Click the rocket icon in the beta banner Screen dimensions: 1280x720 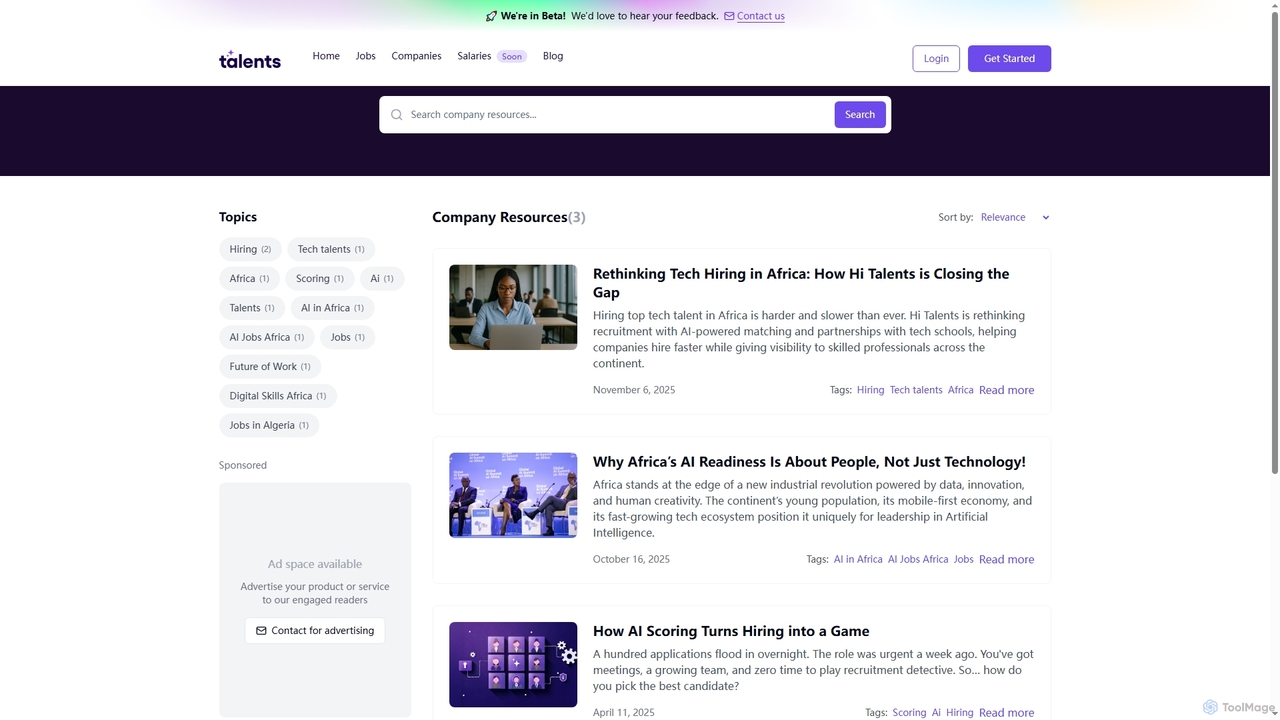(x=491, y=16)
